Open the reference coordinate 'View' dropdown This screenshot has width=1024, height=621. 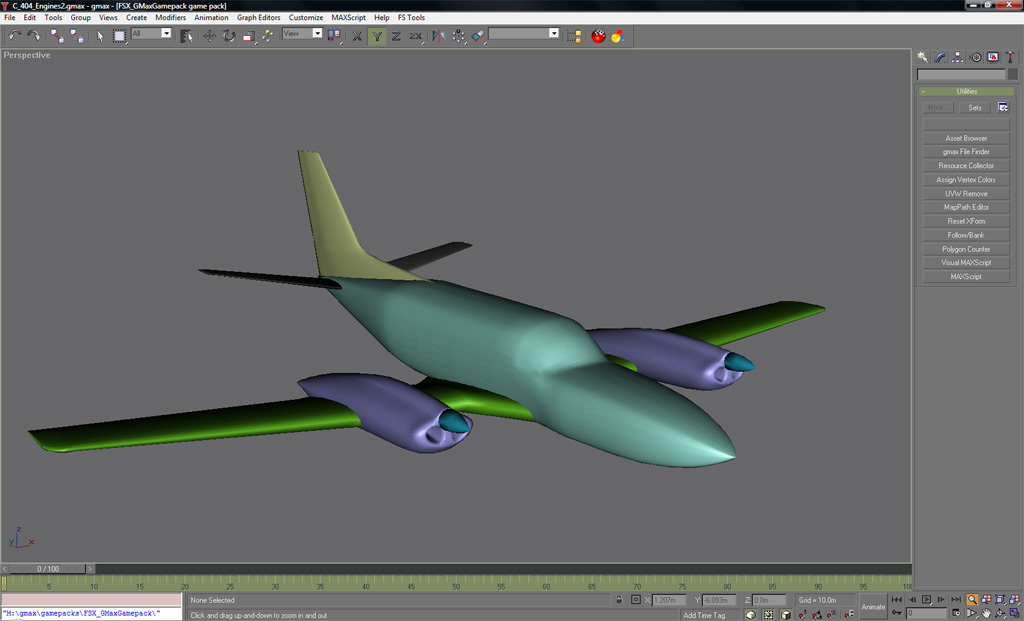303,34
